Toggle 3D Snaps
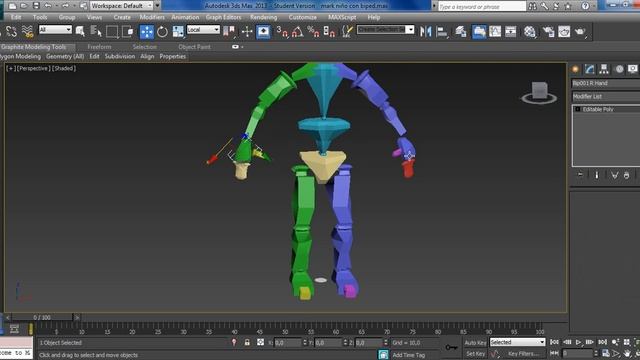 tap(282, 31)
